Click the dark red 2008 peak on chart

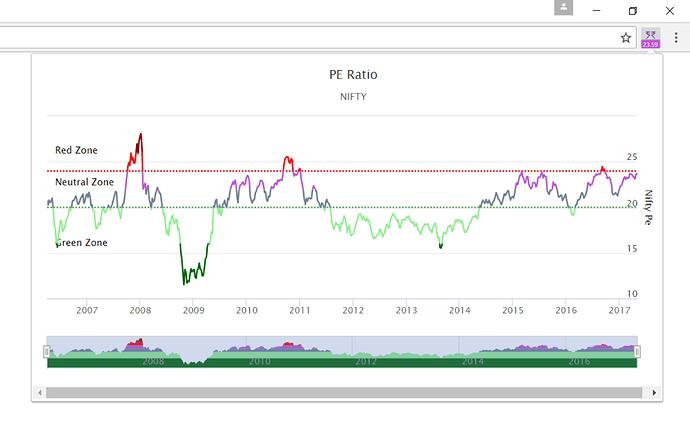pyautogui.click(x=139, y=142)
